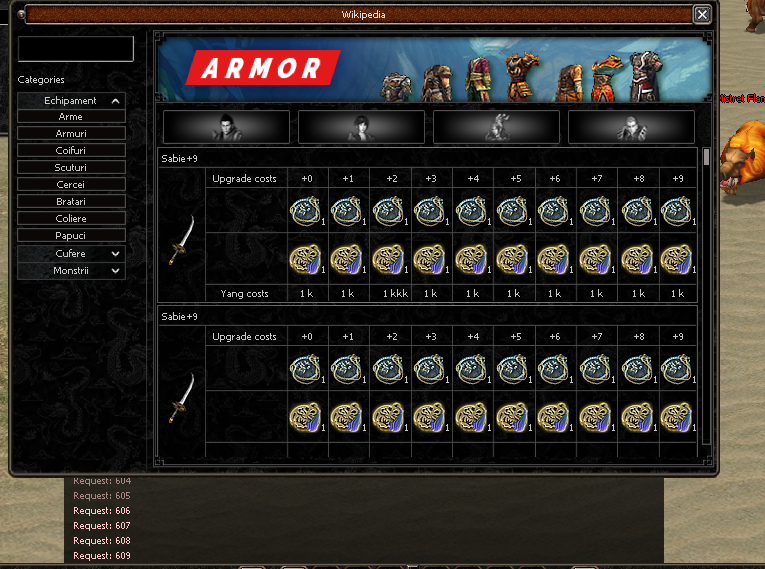765x569 pixels.
Task: Click 'Request: 606' chat log line
Action: [102, 510]
